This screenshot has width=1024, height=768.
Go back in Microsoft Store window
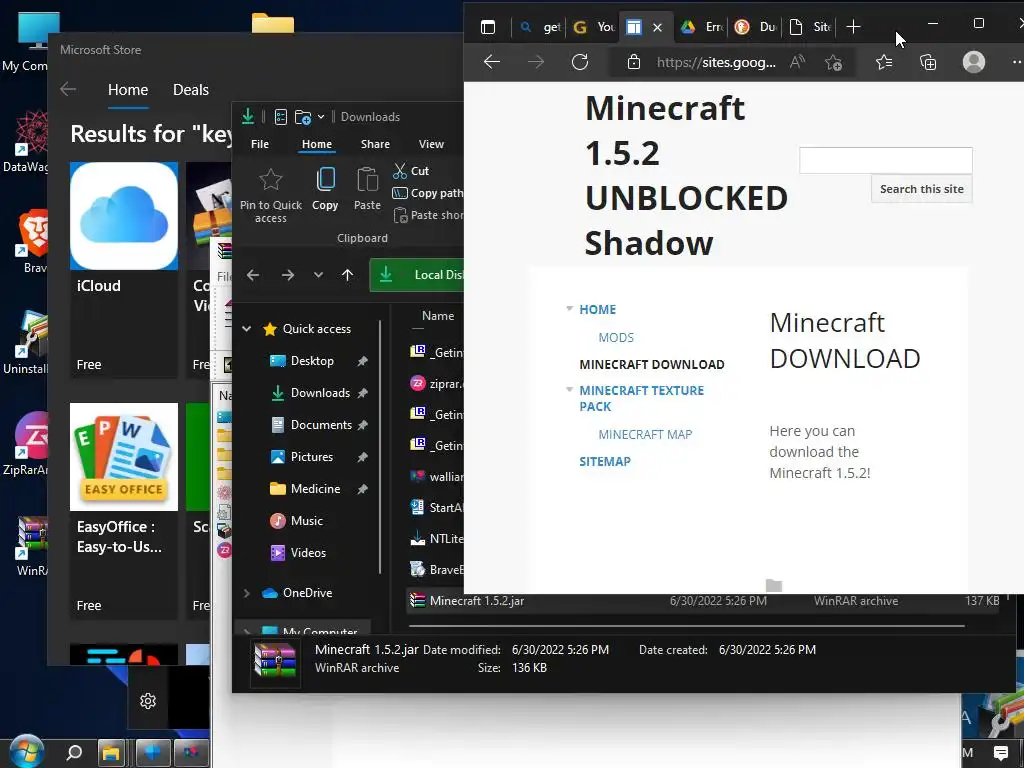click(68, 89)
